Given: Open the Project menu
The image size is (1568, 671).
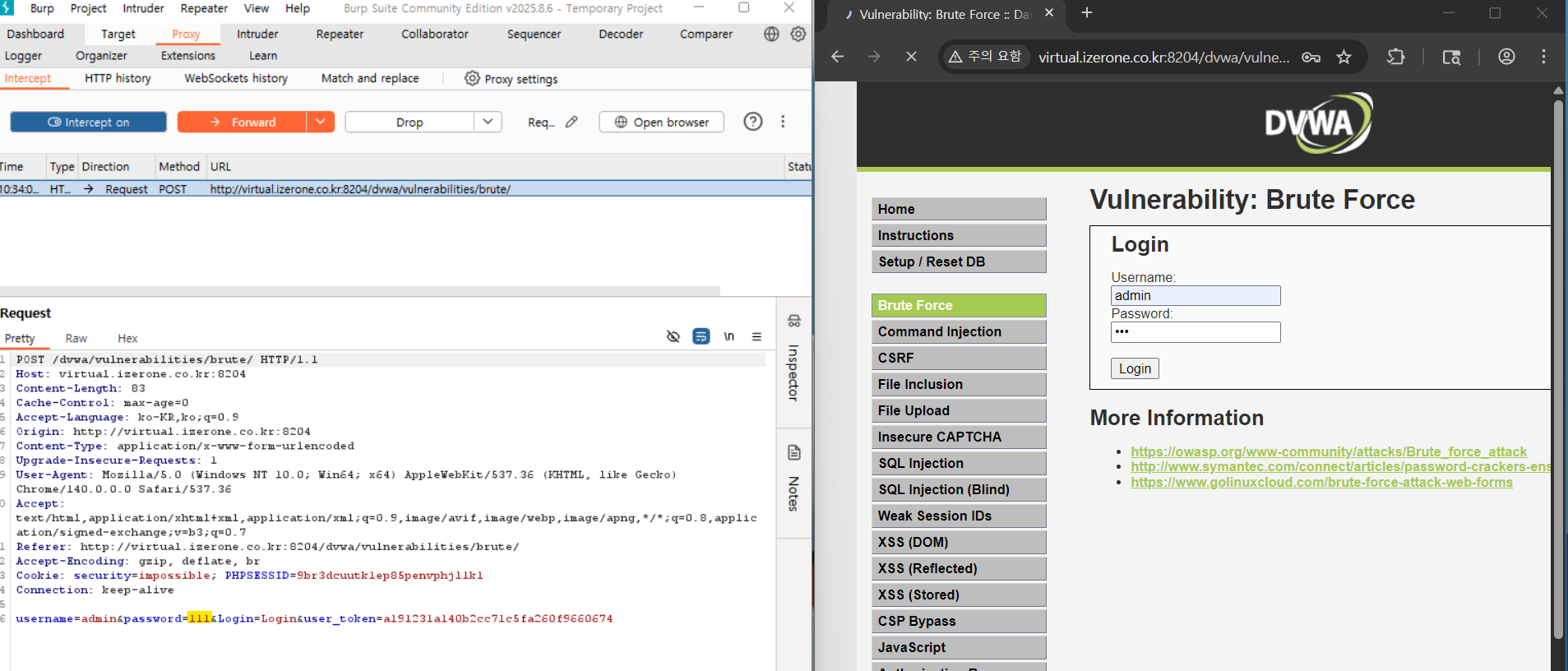Looking at the screenshot, I should [88, 8].
